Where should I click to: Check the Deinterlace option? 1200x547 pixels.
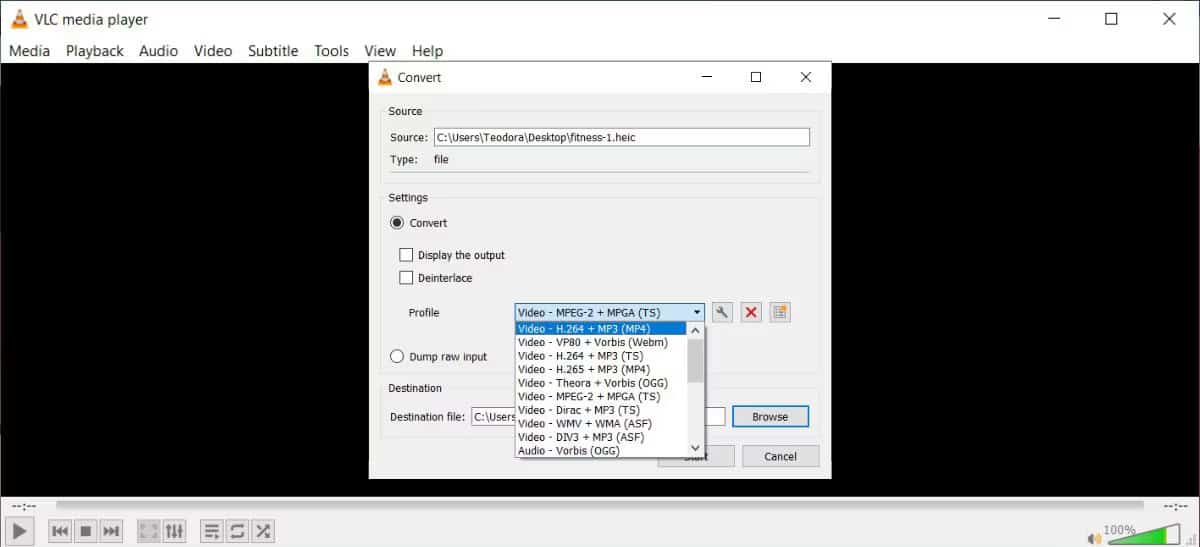click(406, 278)
